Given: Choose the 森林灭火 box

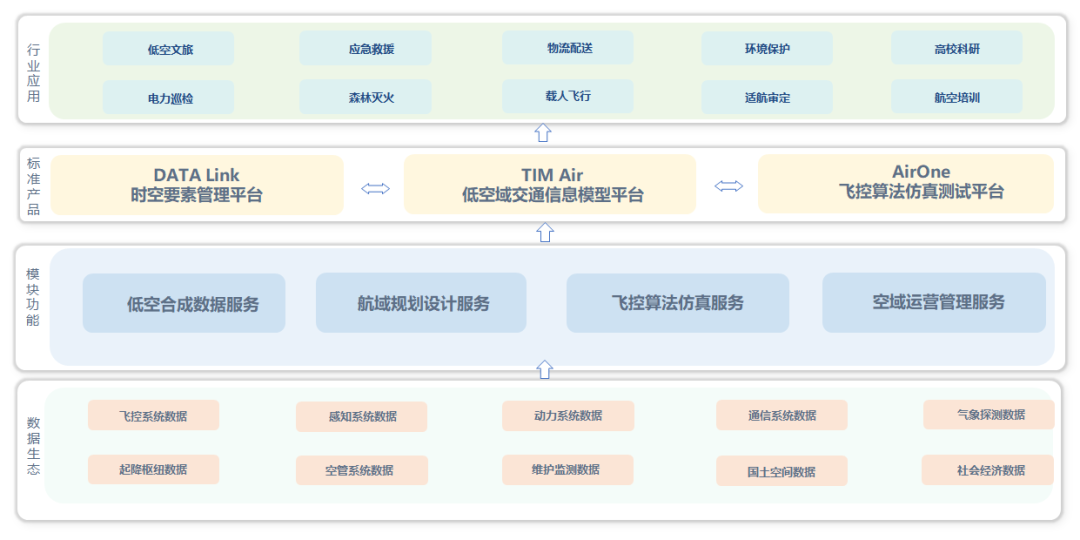Looking at the screenshot, I should (365, 97).
